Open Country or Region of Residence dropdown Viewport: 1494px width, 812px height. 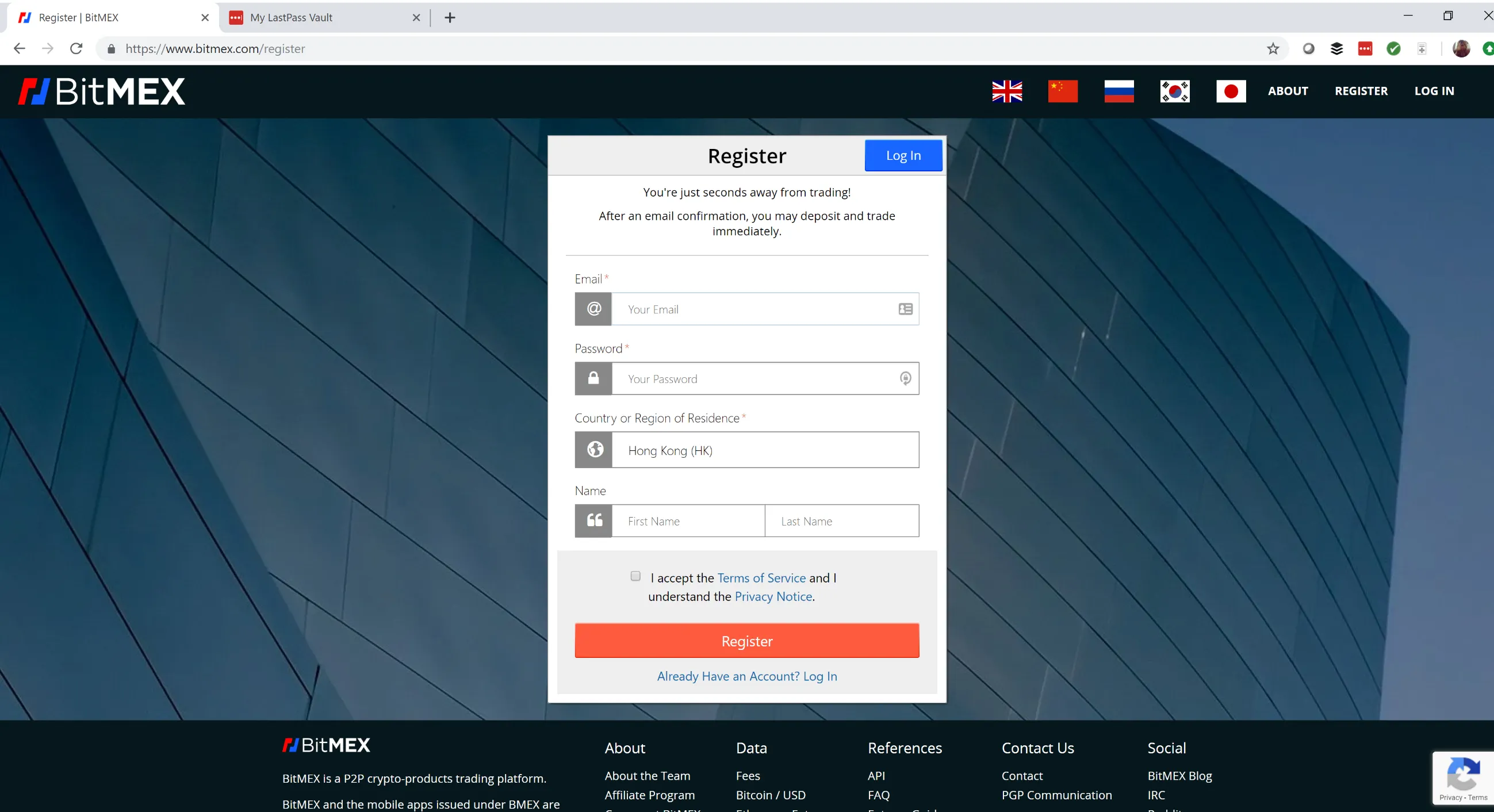tap(764, 450)
